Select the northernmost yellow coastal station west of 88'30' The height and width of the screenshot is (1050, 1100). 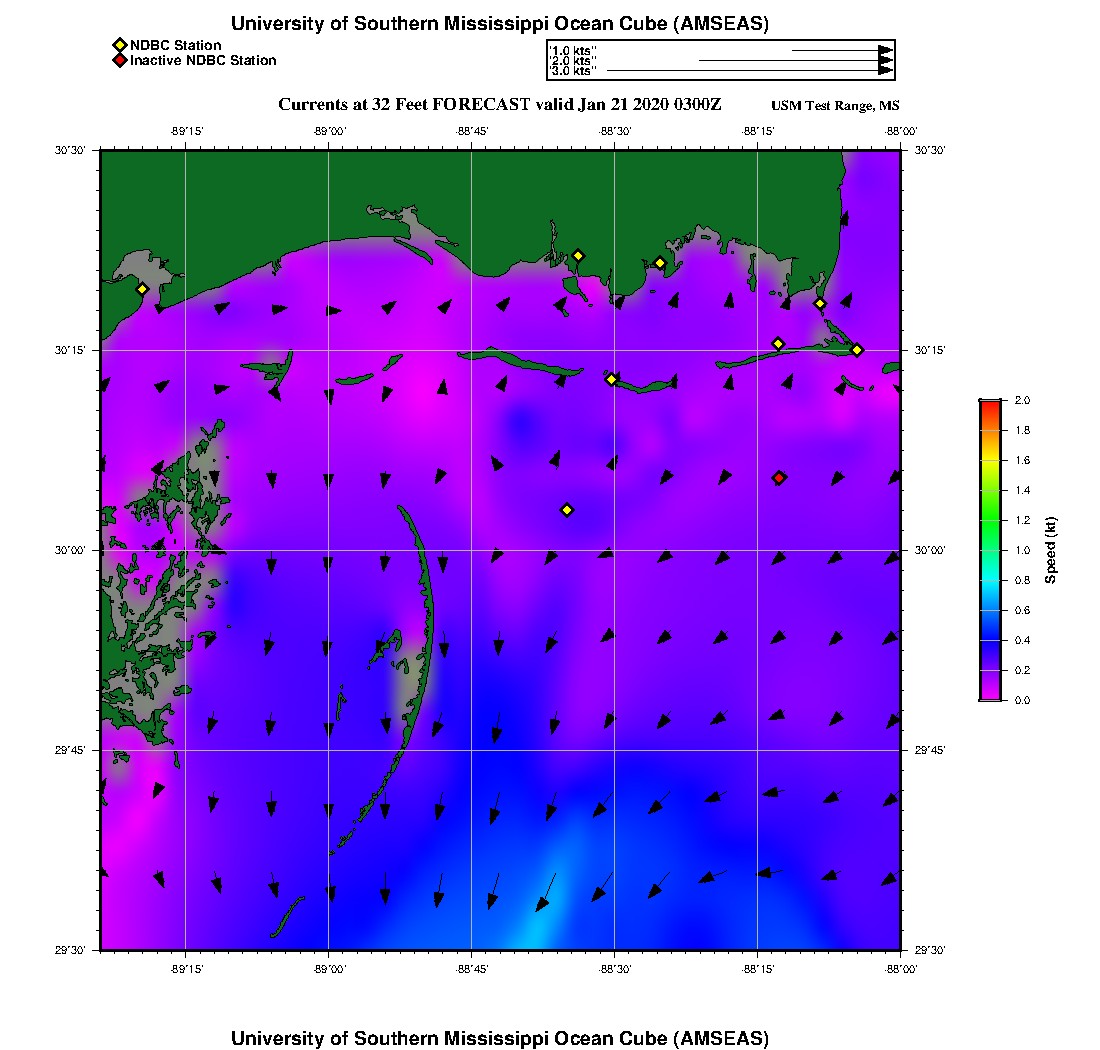click(x=578, y=256)
